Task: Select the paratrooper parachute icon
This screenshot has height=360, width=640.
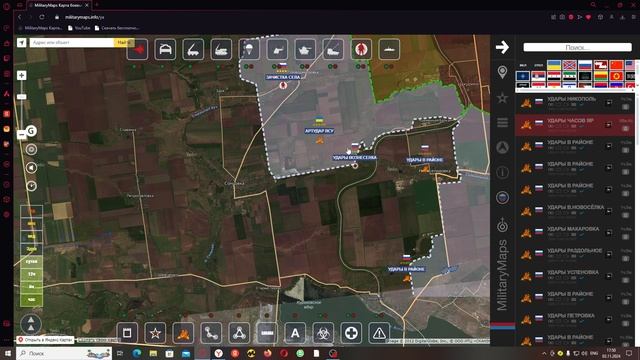Action: [249, 49]
